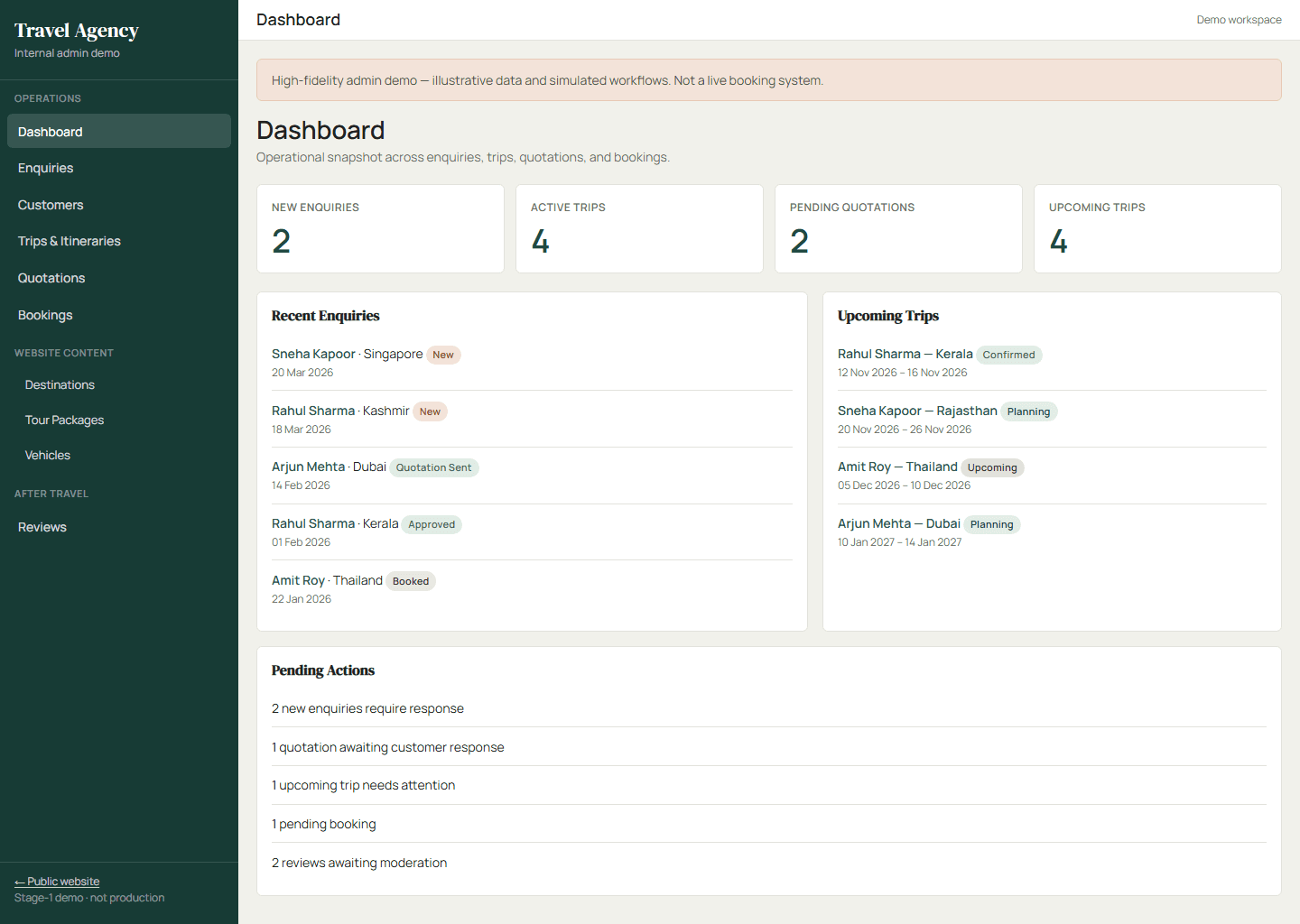Select the Upcoming Trips stat card
The height and width of the screenshot is (924, 1300).
tap(1157, 229)
